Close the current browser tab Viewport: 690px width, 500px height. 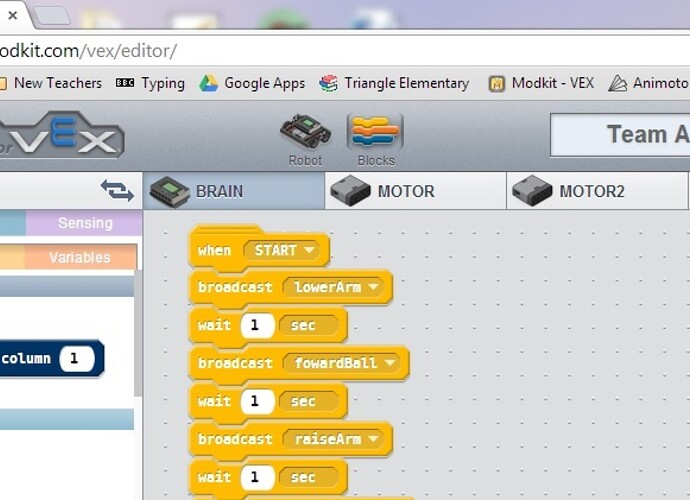point(13,15)
